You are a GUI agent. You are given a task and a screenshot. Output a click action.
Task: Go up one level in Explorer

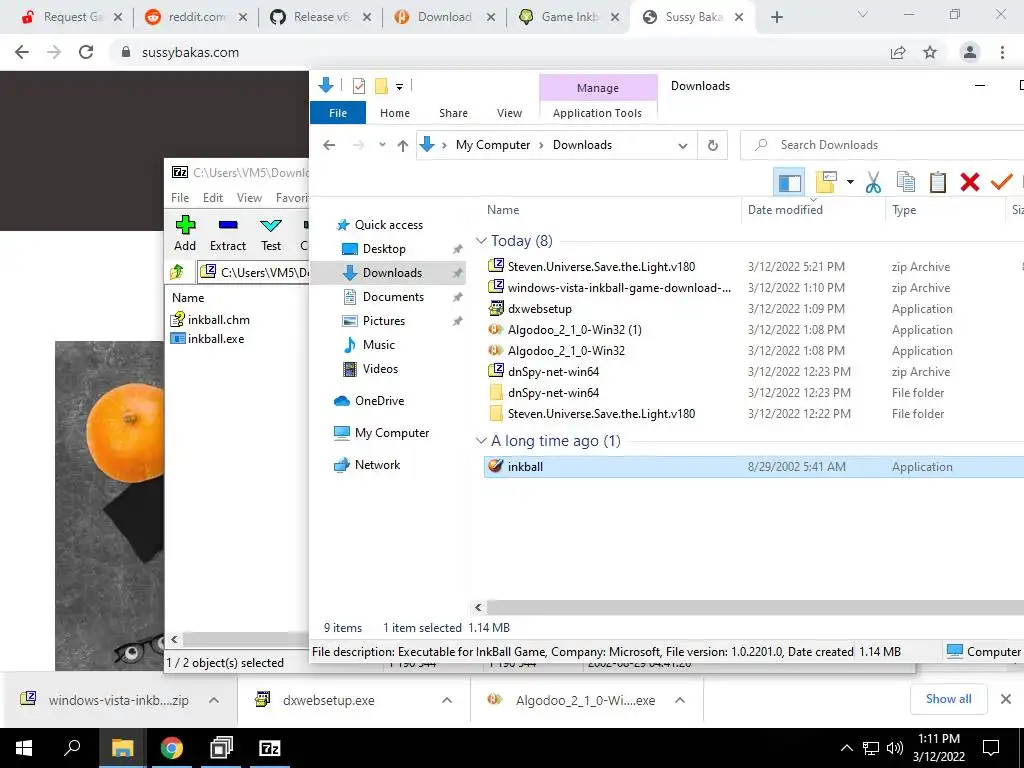pyautogui.click(x=403, y=145)
